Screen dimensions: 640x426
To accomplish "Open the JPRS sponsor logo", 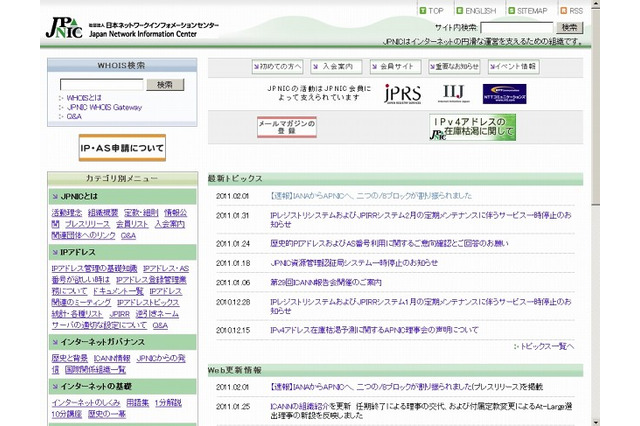I will (x=402, y=94).
